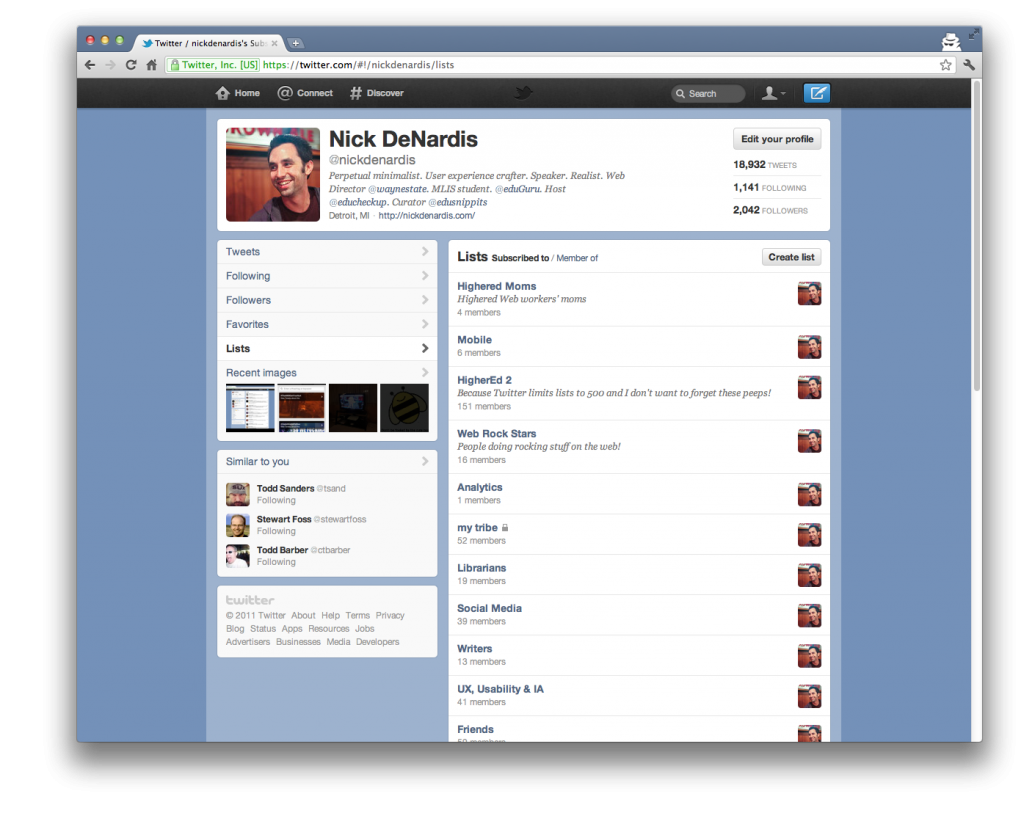Open the Highered Moms list
Screen dimensions: 1024x835
tap(496, 286)
